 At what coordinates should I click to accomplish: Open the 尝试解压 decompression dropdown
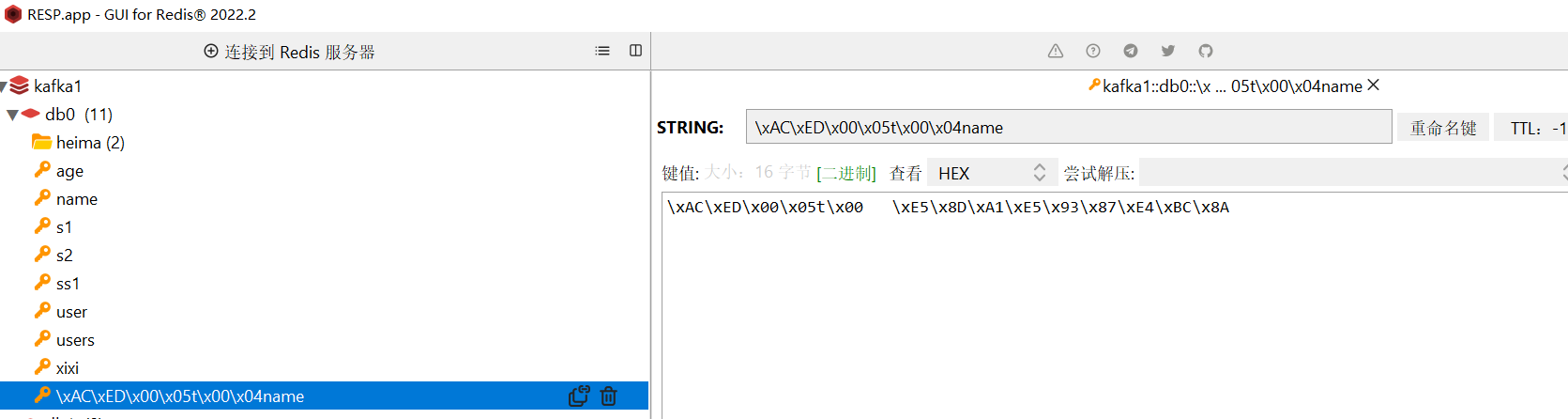click(1354, 173)
